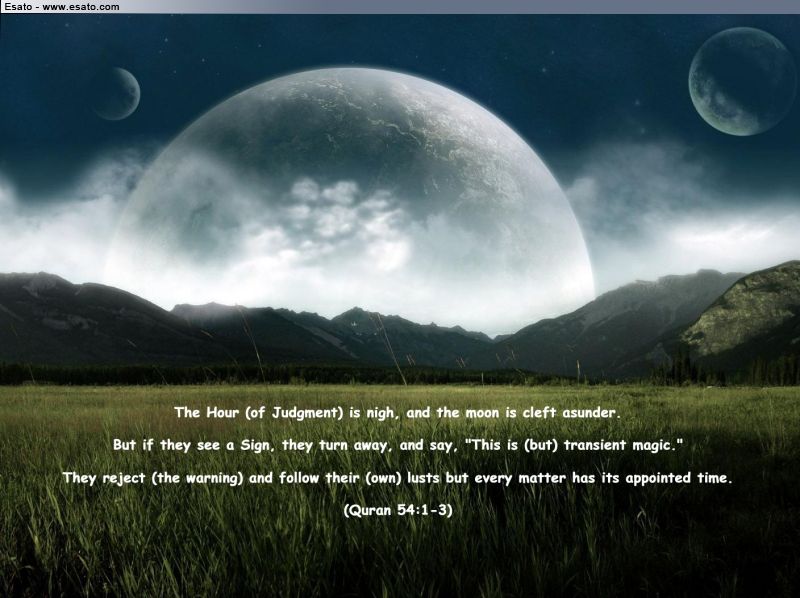The height and width of the screenshot is (598, 800).
Task: Click the line beginning "They reject (the warning)"
Action: click(397, 479)
